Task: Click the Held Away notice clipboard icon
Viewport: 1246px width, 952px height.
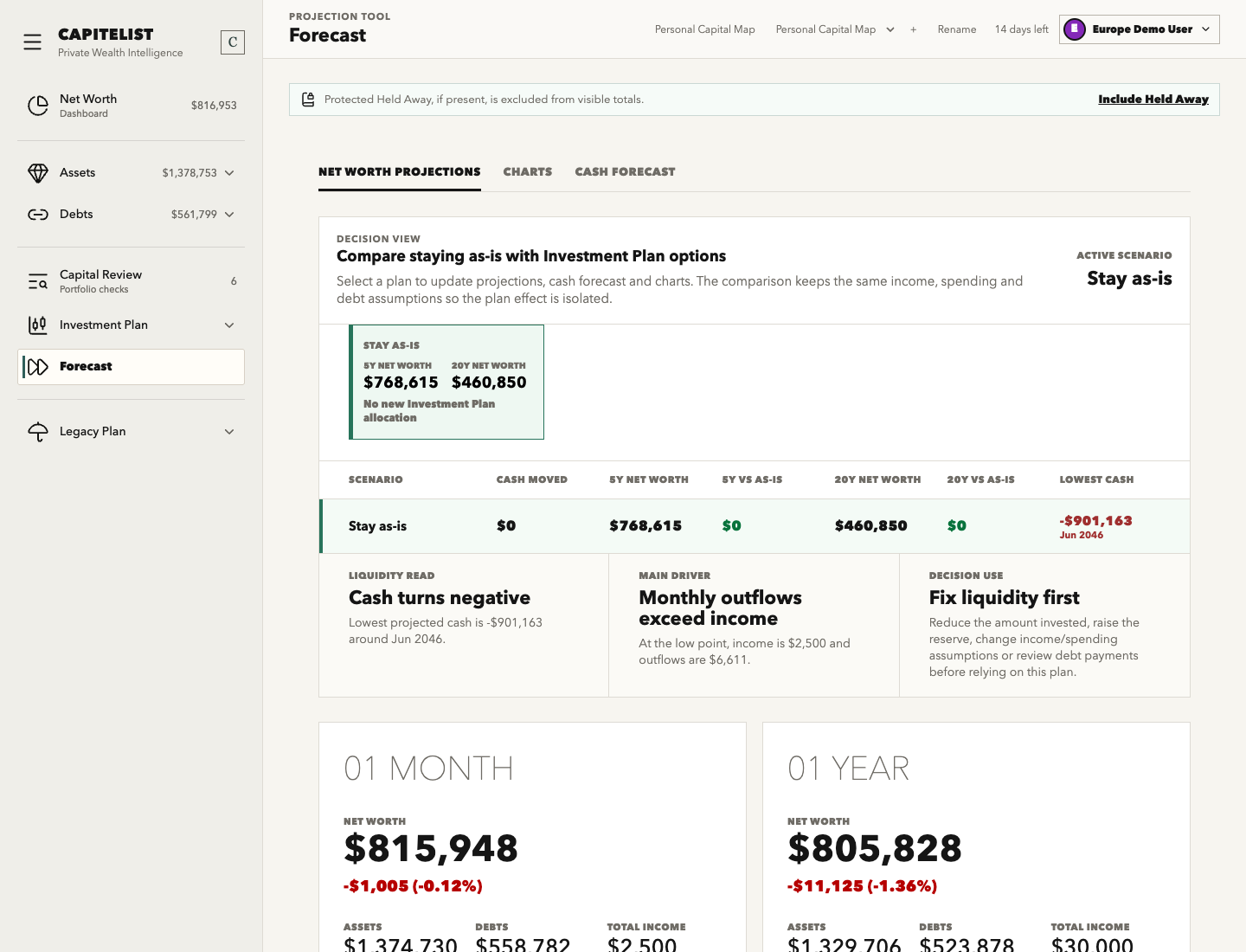Action: pos(308,100)
